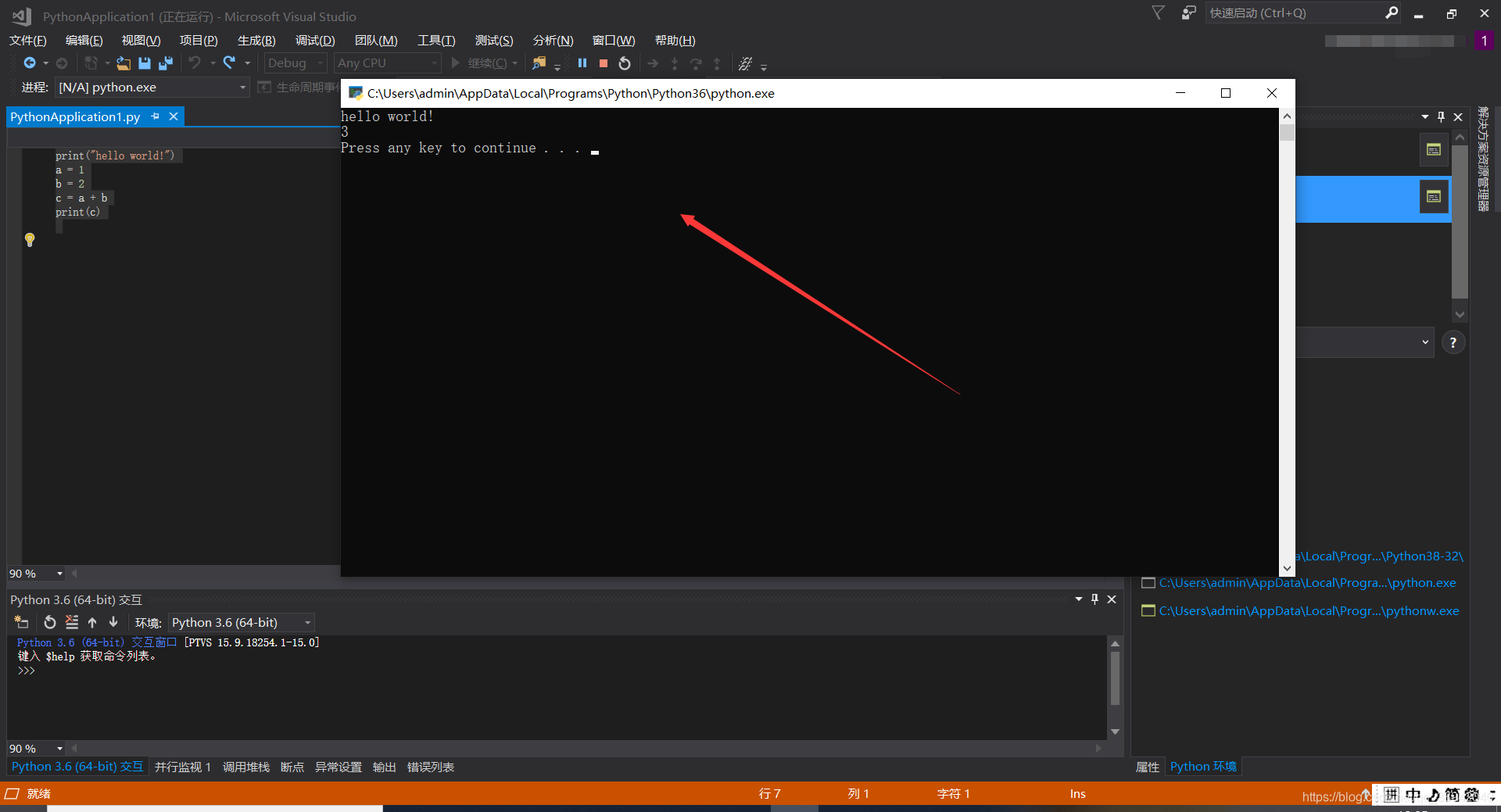Open the 文件(F) menu

pyautogui.click(x=28, y=41)
